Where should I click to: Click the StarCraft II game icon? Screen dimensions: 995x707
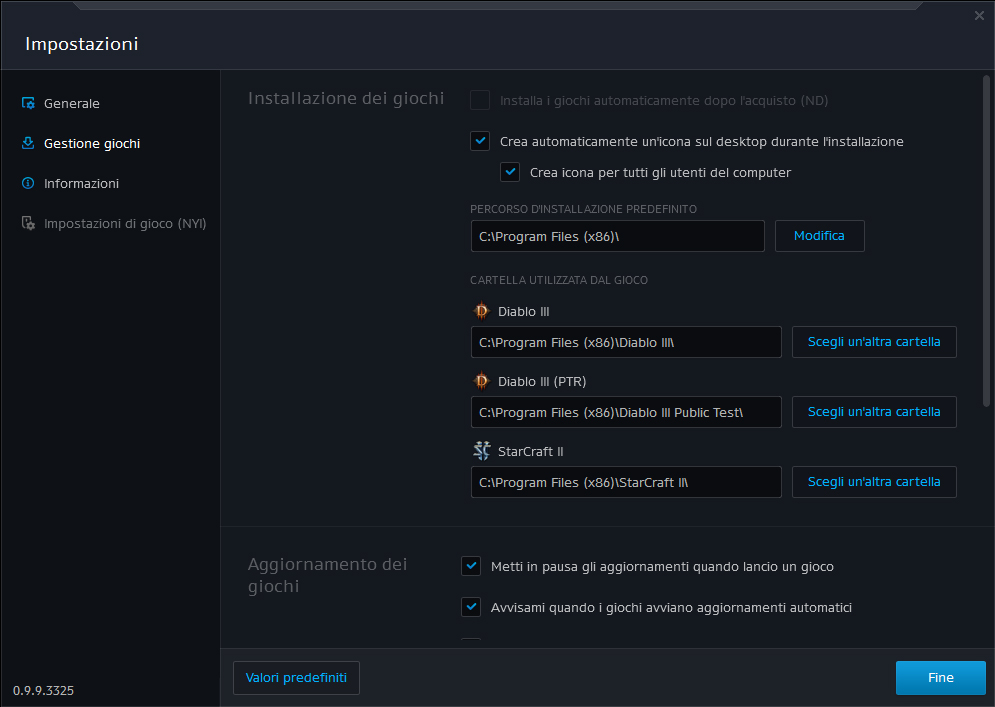(481, 451)
